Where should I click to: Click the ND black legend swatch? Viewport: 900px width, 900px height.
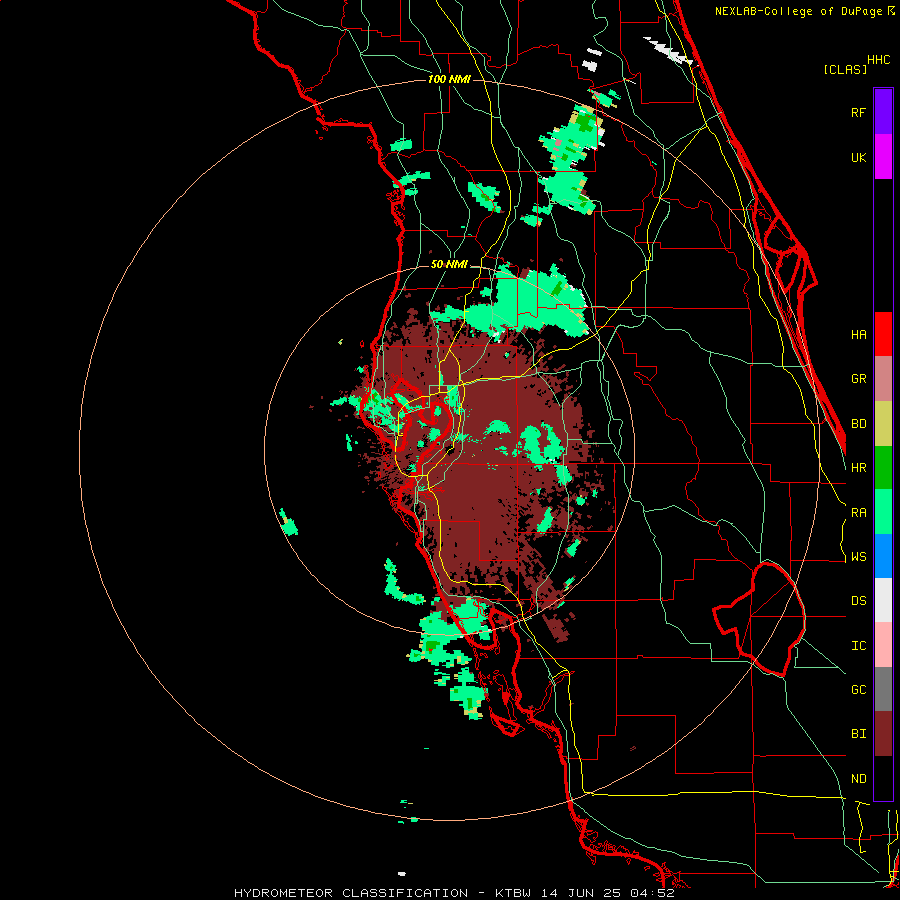coord(883,778)
